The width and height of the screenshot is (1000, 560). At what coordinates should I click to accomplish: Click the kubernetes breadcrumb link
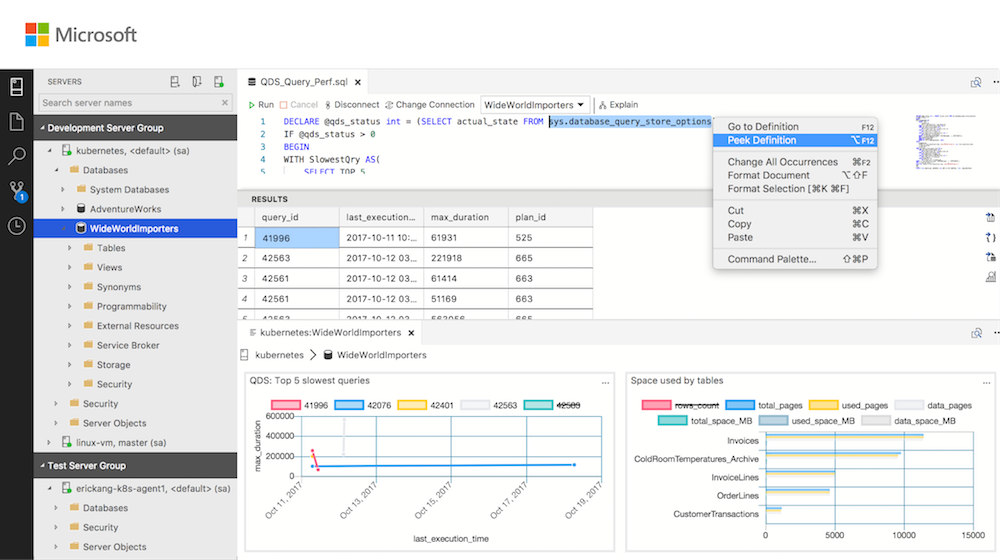279,355
